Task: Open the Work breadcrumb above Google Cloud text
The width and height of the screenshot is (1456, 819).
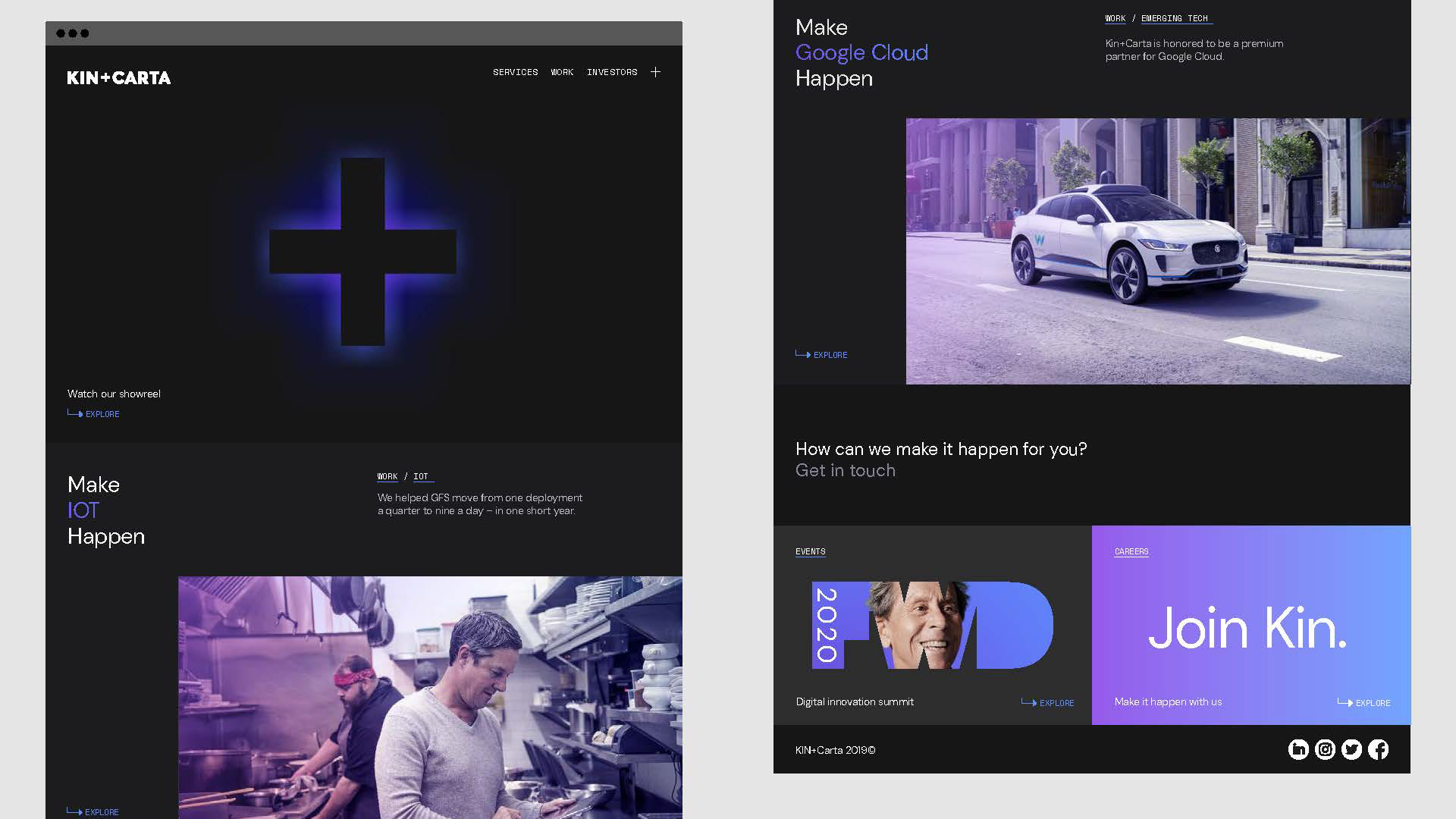Action: click(1115, 18)
